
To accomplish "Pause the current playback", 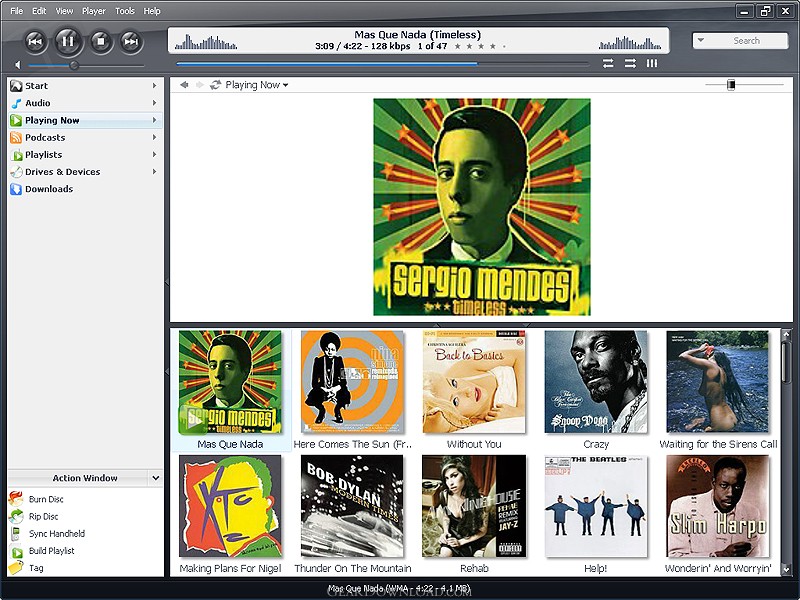I will click(x=68, y=41).
